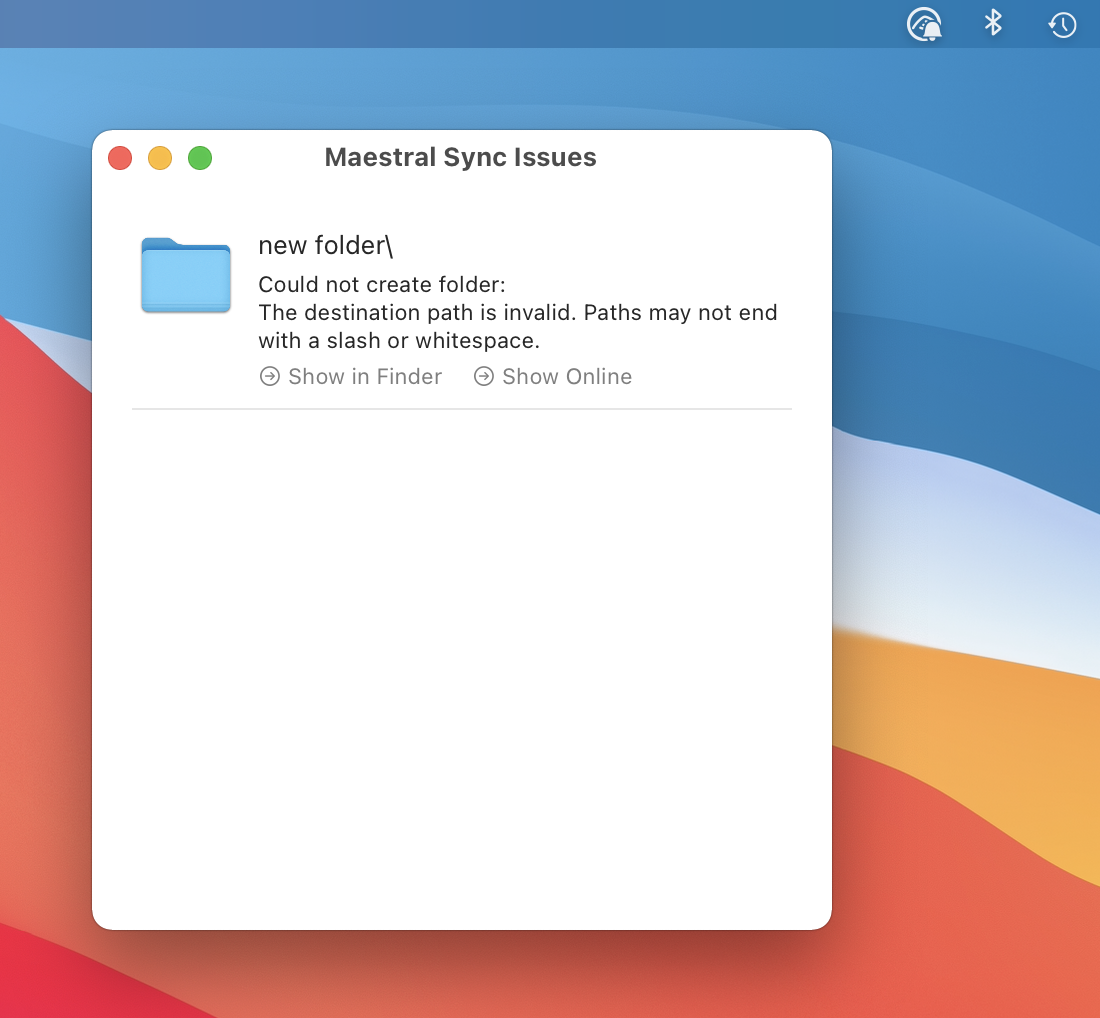Open the Time Machine menu bar icon
This screenshot has height=1018, width=1100.
click(1062, 25)
